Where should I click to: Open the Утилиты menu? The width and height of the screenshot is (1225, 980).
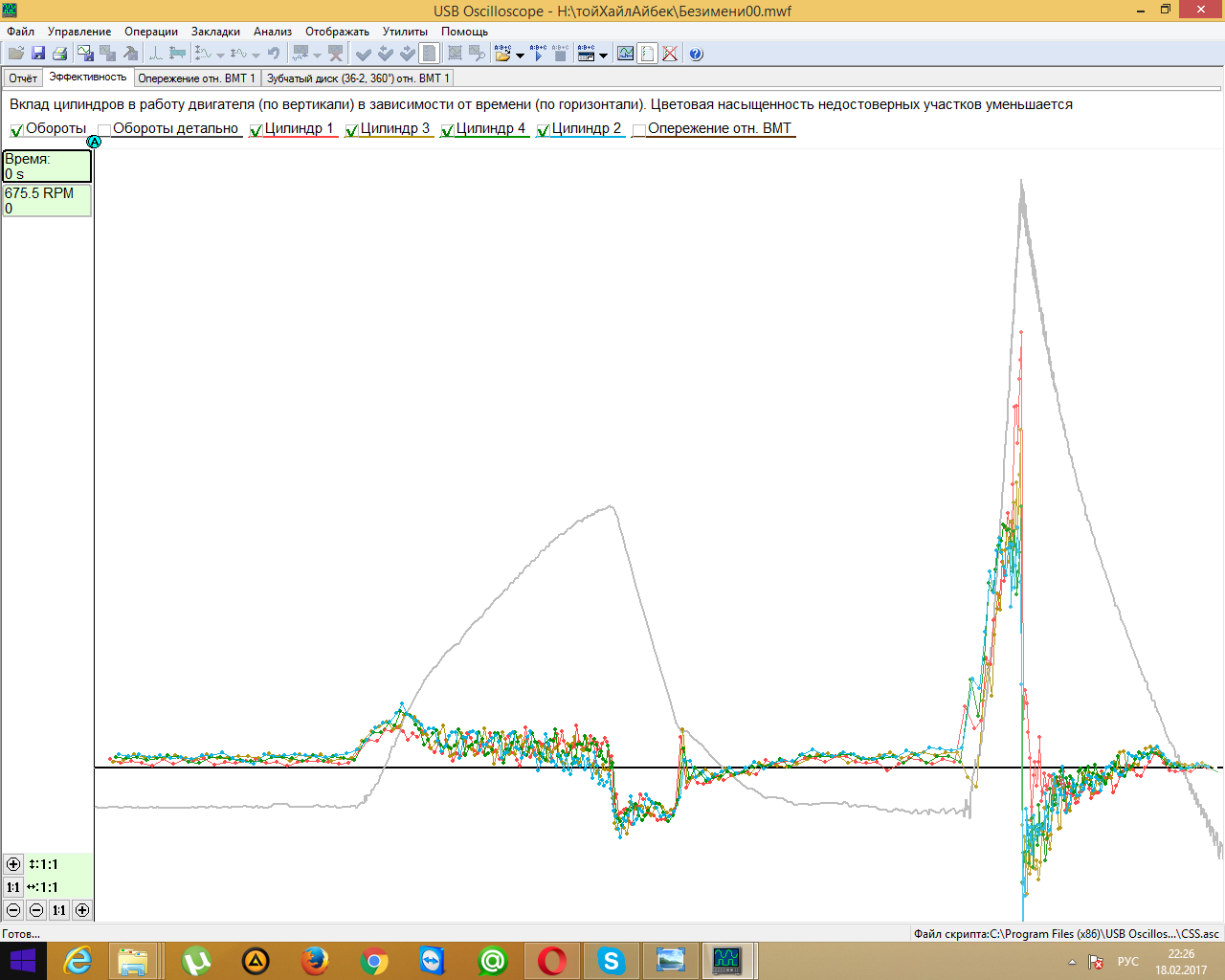pos(405,32)
